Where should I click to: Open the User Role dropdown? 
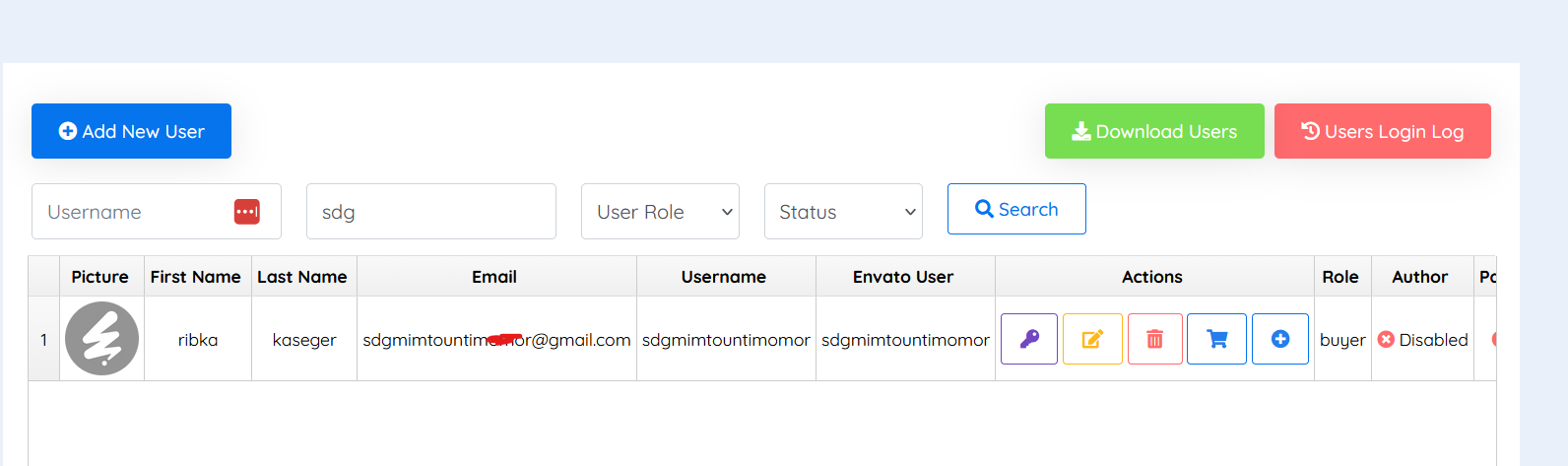pos(660,212)
